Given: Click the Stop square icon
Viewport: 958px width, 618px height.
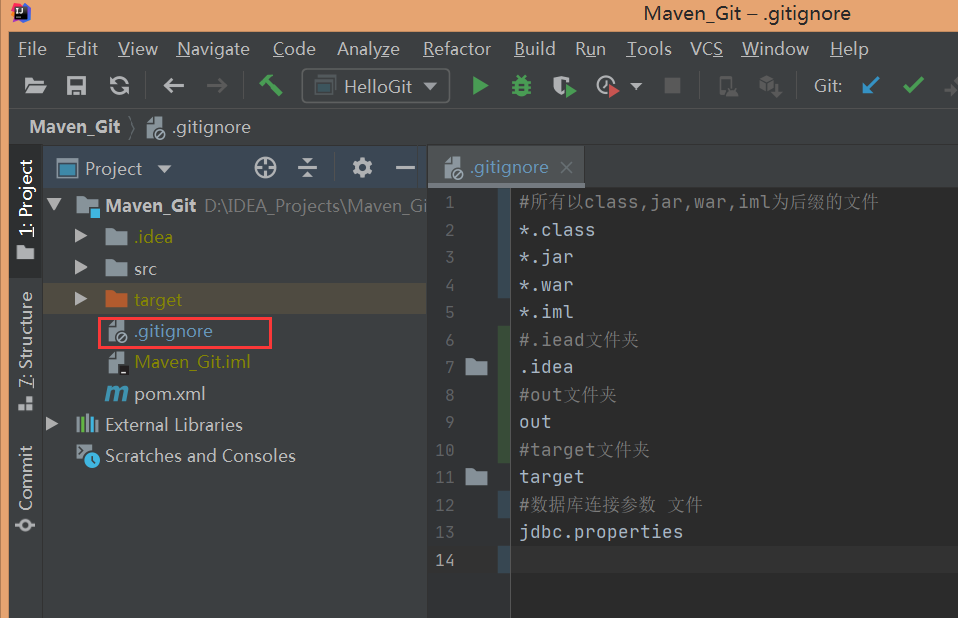Looking at the screenshot, I should (672, 85).
